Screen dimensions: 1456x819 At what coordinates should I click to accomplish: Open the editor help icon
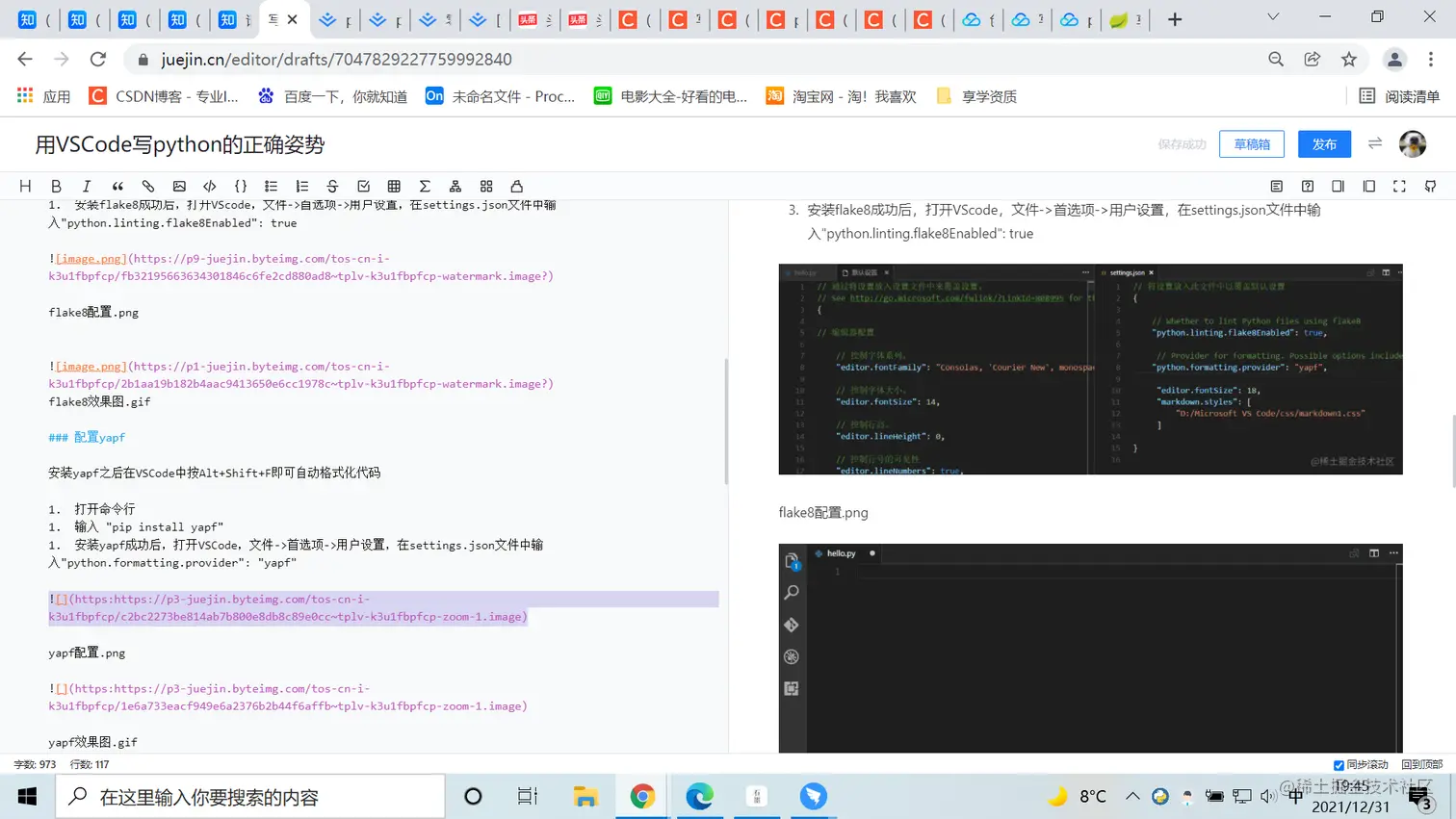click(x=1308, y=186)
